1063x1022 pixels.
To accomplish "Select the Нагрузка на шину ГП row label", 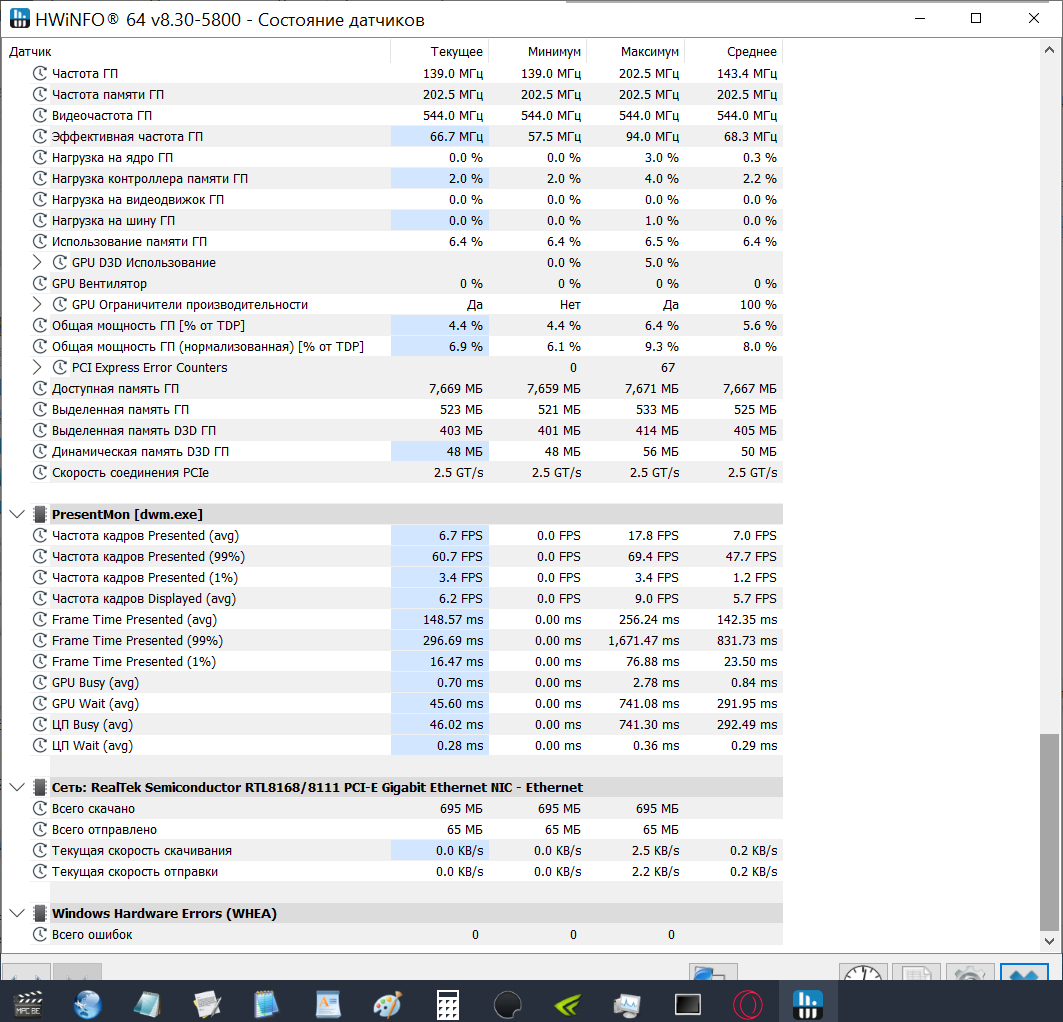I will [x=113, y=220].
